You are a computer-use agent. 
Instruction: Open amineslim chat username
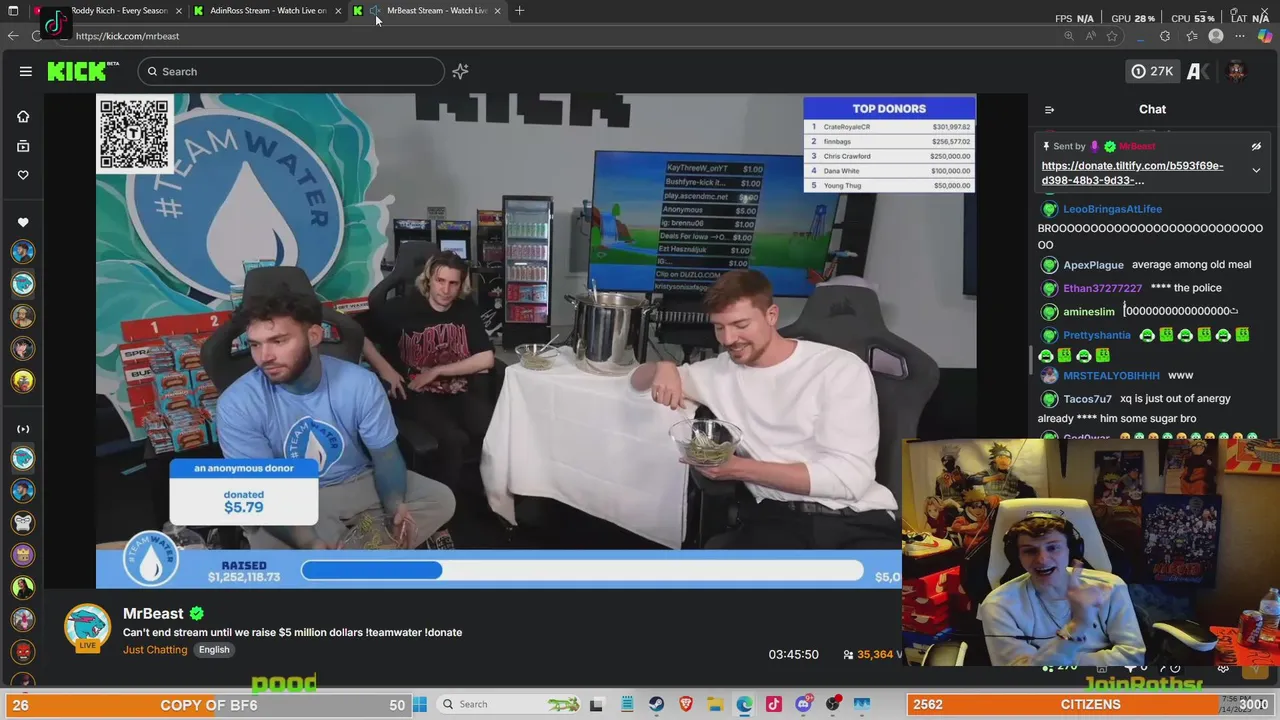coord(1088,312)
